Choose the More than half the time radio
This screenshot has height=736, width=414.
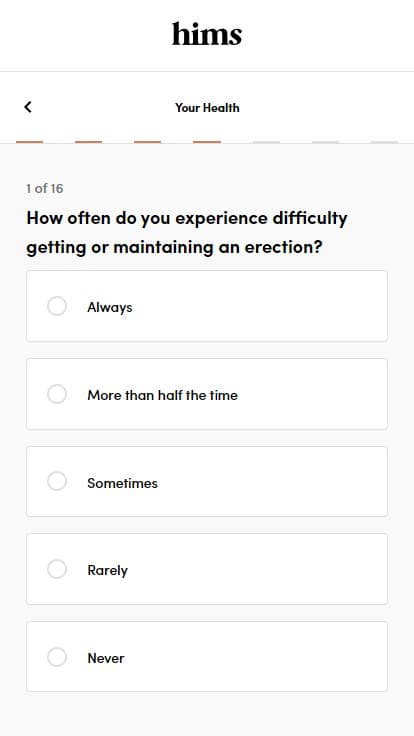[57, 394]
